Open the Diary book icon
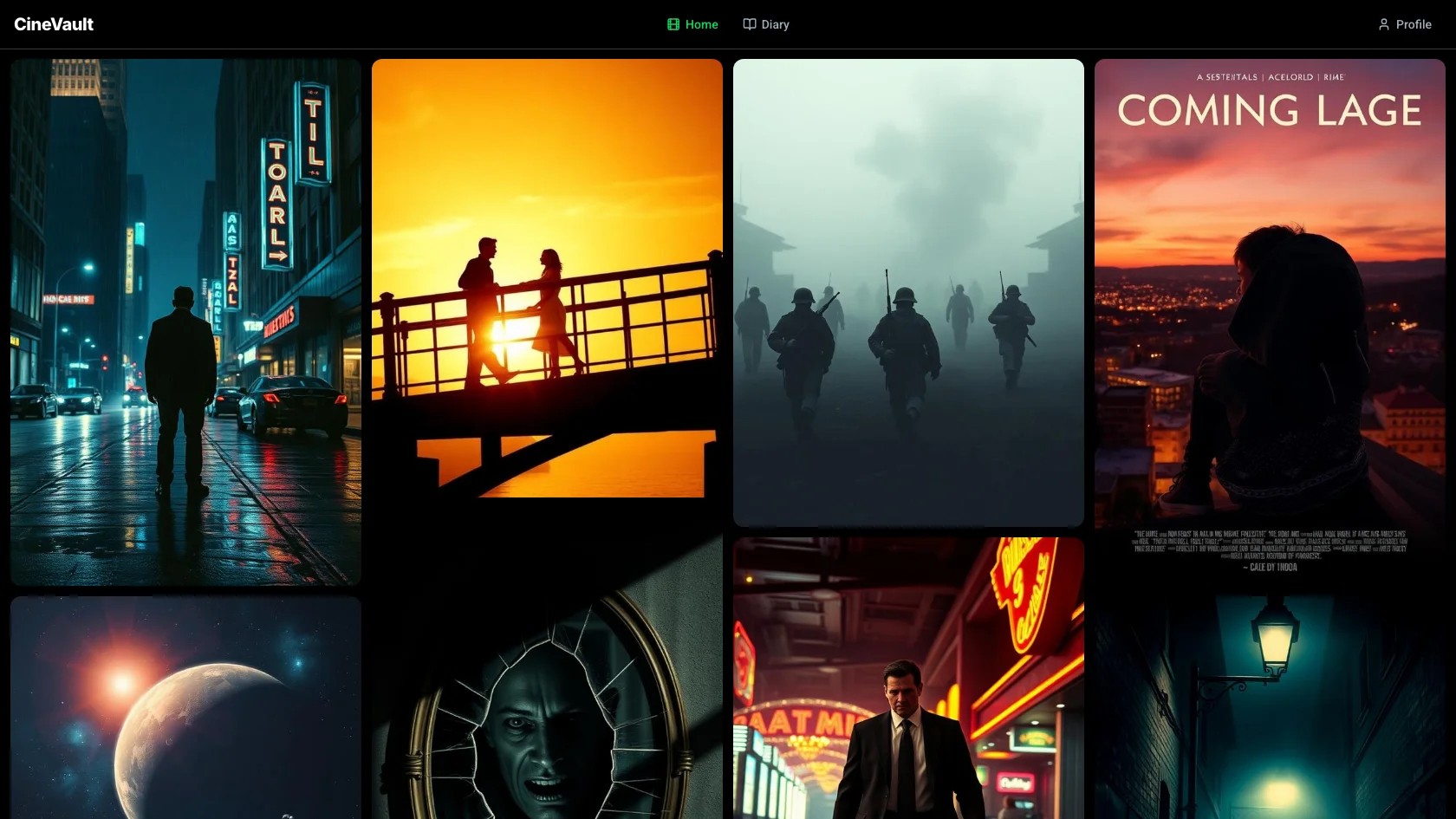Viewport: 1456px width, 819px height. point(748,24)
